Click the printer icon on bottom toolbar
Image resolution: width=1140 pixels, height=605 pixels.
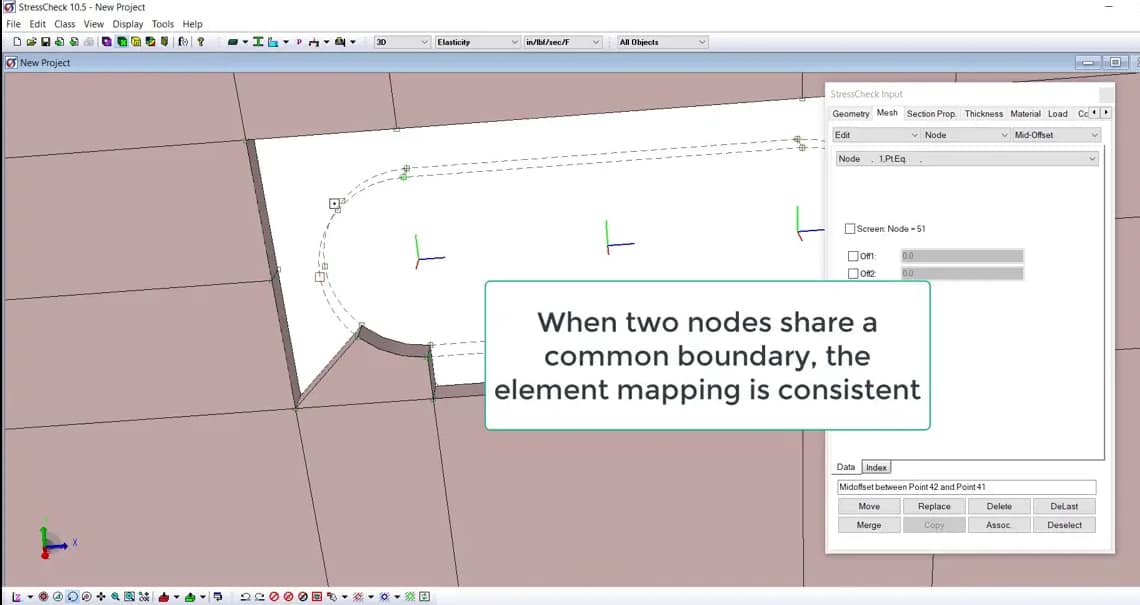[218, 596]
